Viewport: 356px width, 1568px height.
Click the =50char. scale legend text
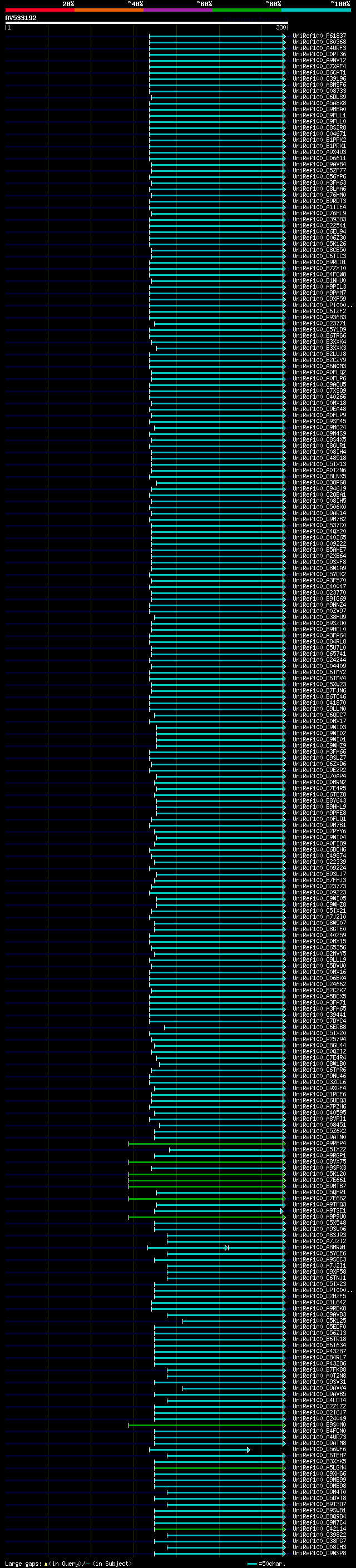point(272,1563)
